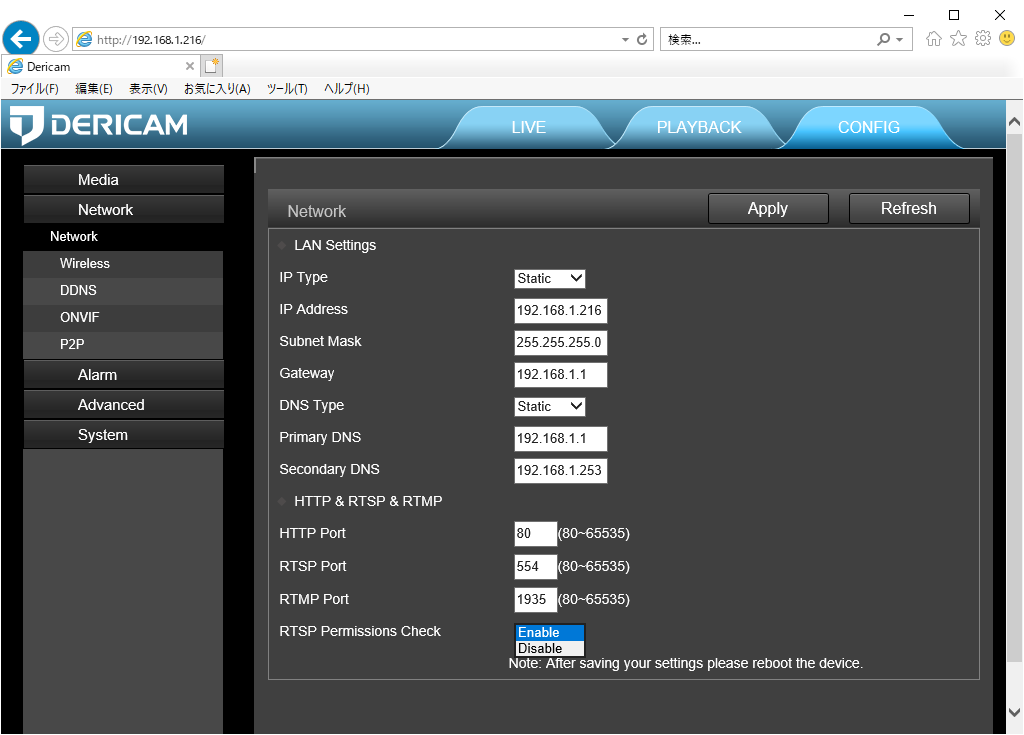
Task: Click the reboot note text
Action: (x=686, y=664)
